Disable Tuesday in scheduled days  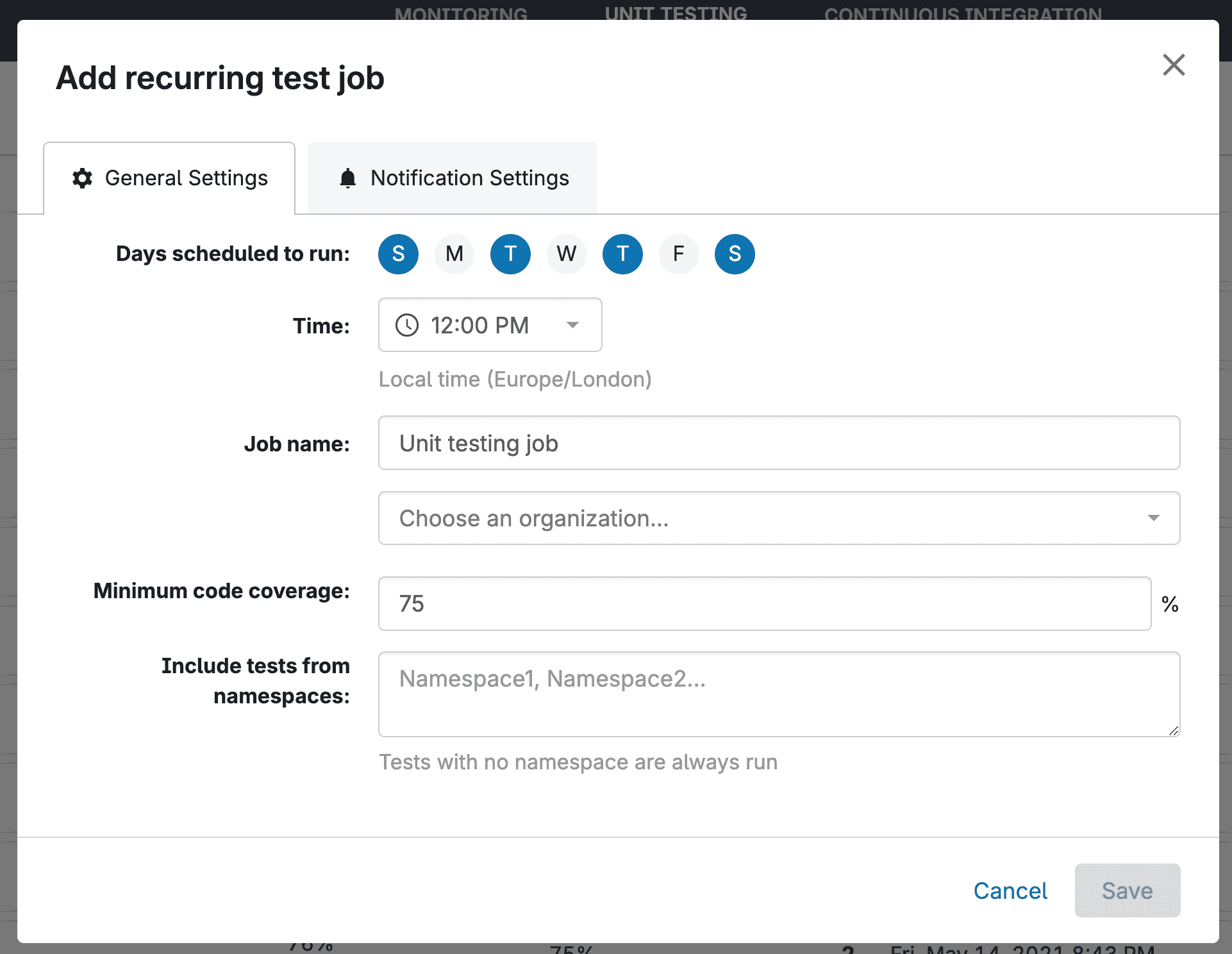click(510, 254)
